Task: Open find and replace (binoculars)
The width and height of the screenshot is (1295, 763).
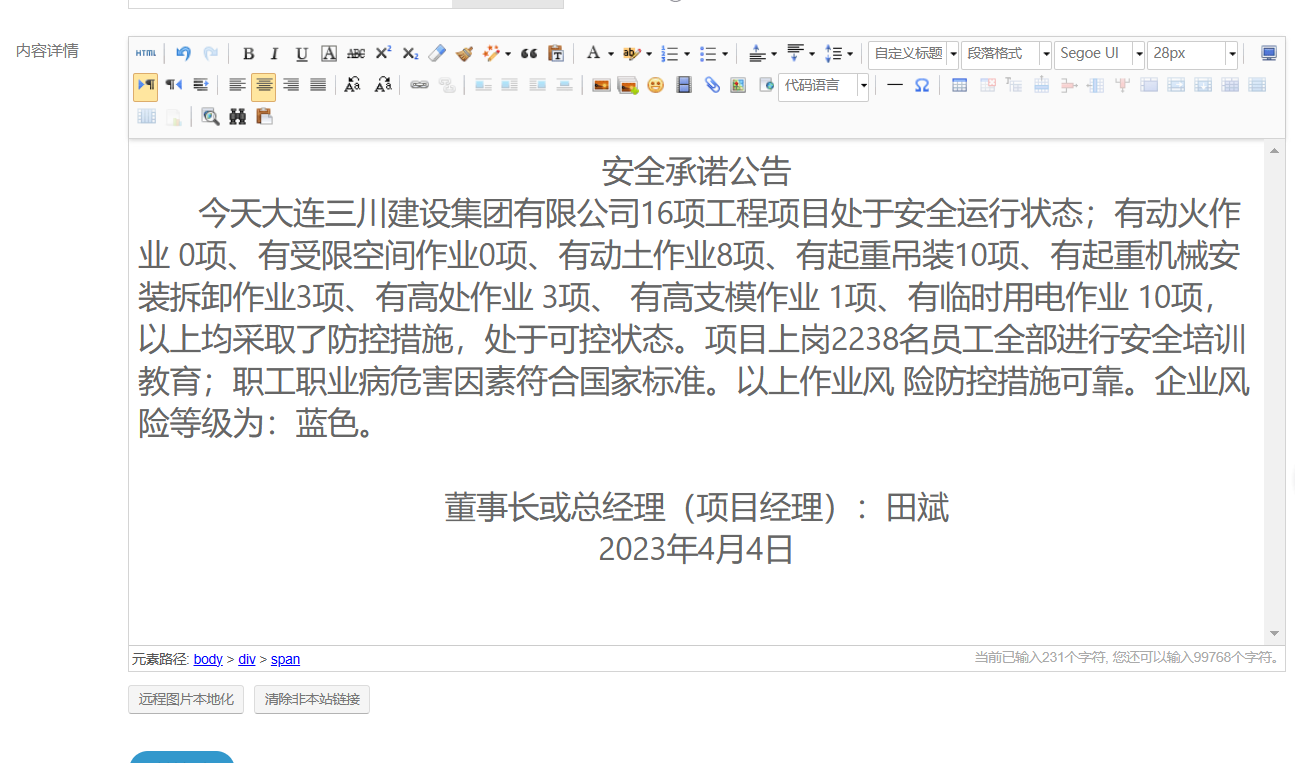Action: click(237, 117)
